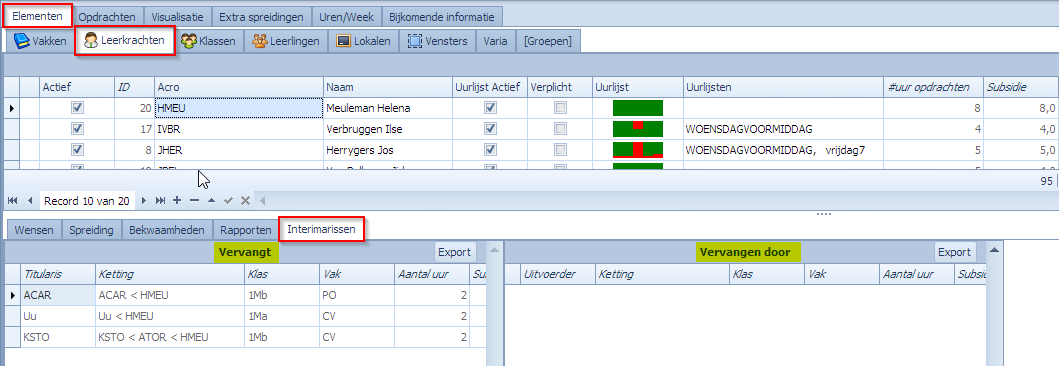The height and width of the screenshot is (366, 1059).
Task: Click row indicator arrow for ACAR row
Action: (x=11, y=295)
